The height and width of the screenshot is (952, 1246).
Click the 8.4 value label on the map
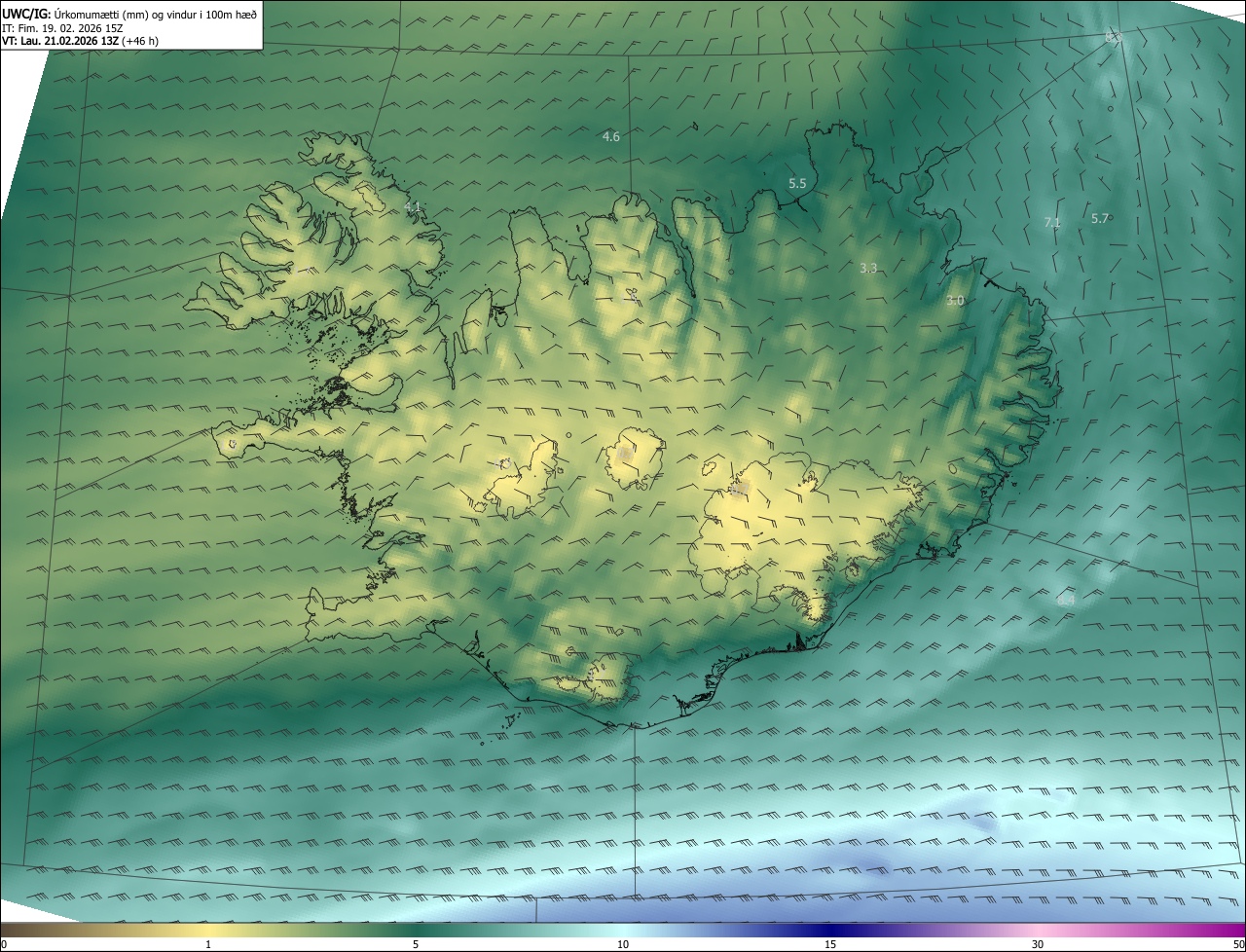(1066, 601)
